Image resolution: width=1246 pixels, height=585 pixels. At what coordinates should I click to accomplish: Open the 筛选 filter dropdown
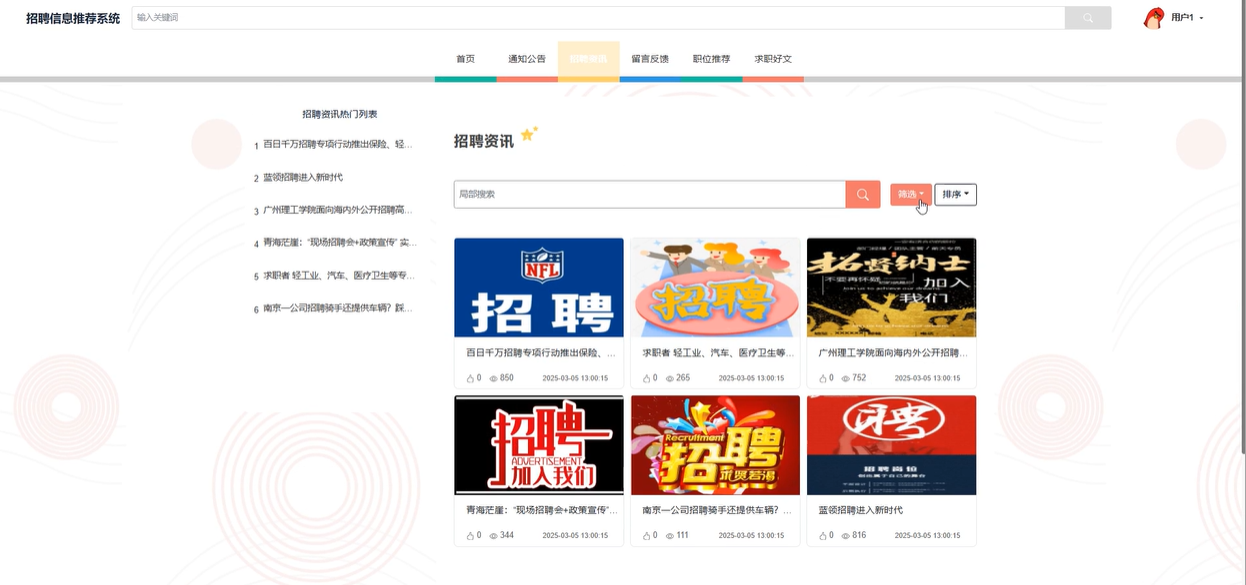click(911, 195)
